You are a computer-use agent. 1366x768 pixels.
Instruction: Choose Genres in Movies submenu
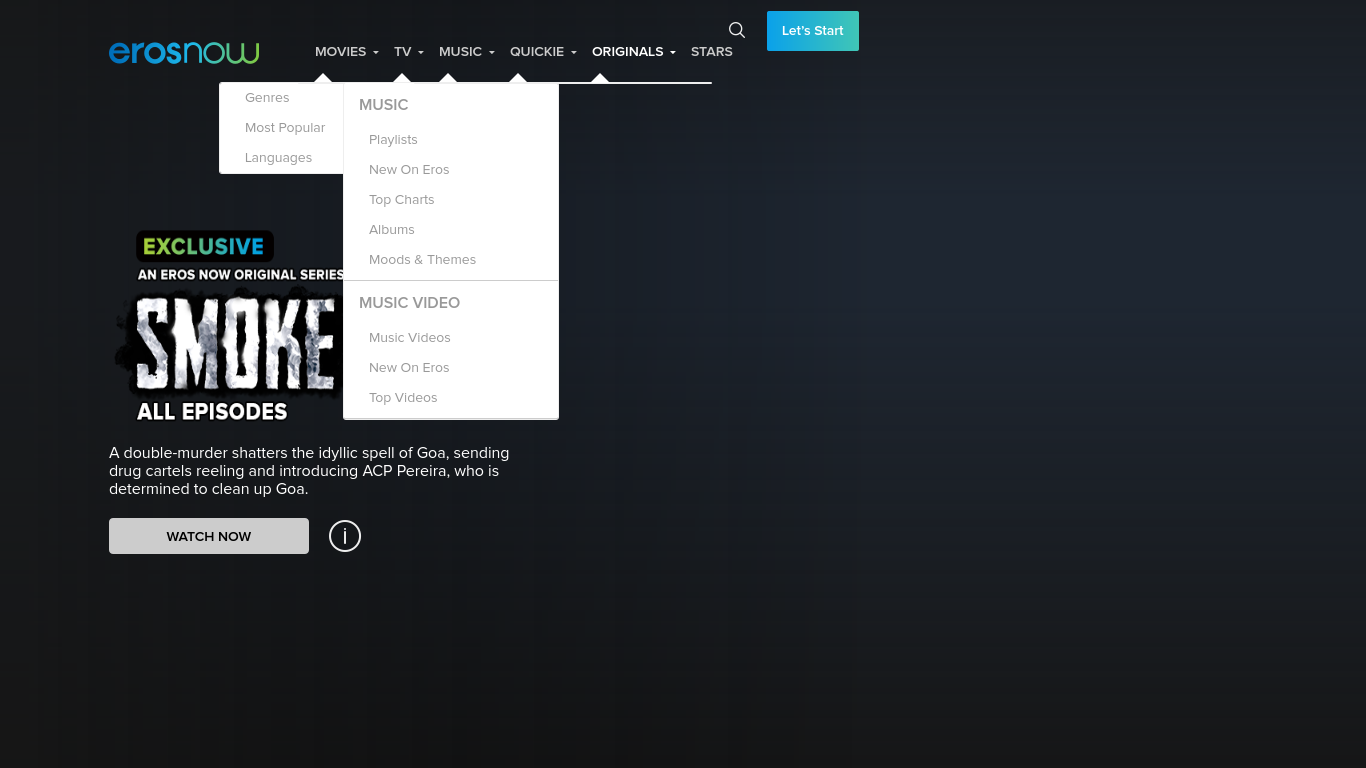point(267,98)
